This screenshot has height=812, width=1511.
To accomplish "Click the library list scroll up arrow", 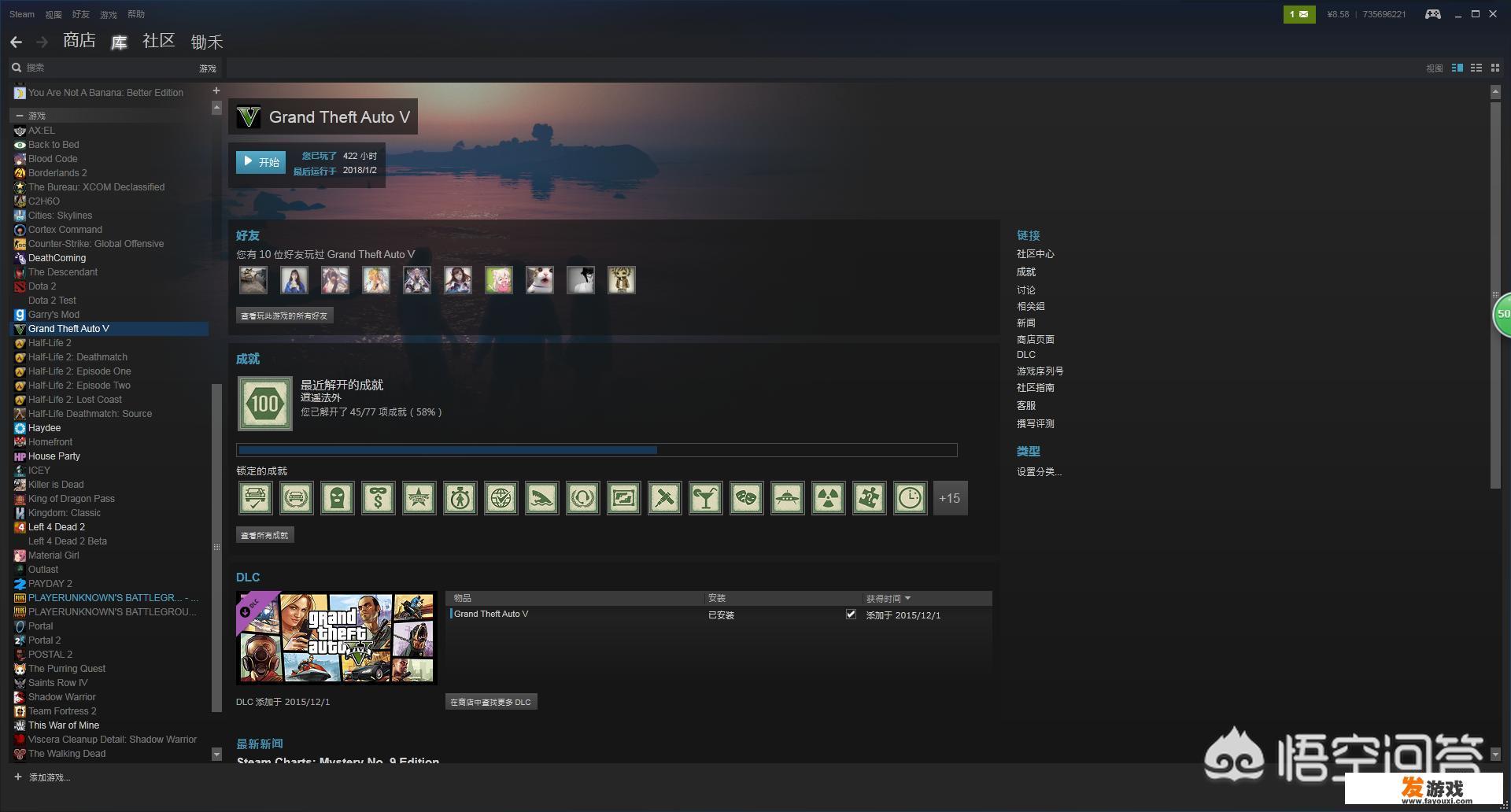I will 216,109.
